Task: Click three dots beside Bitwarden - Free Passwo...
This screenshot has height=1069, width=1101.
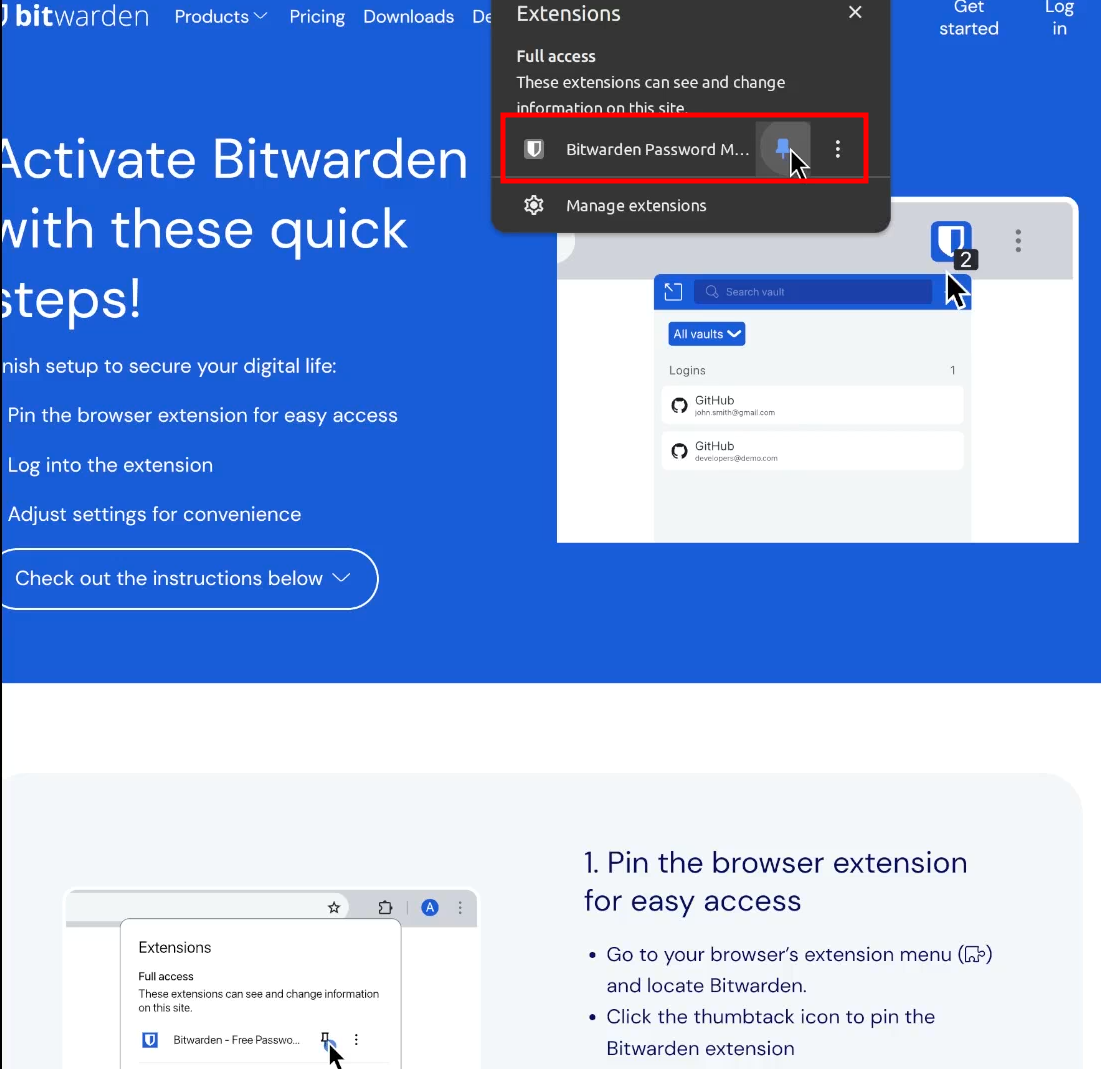Action: click(356, 1040)
